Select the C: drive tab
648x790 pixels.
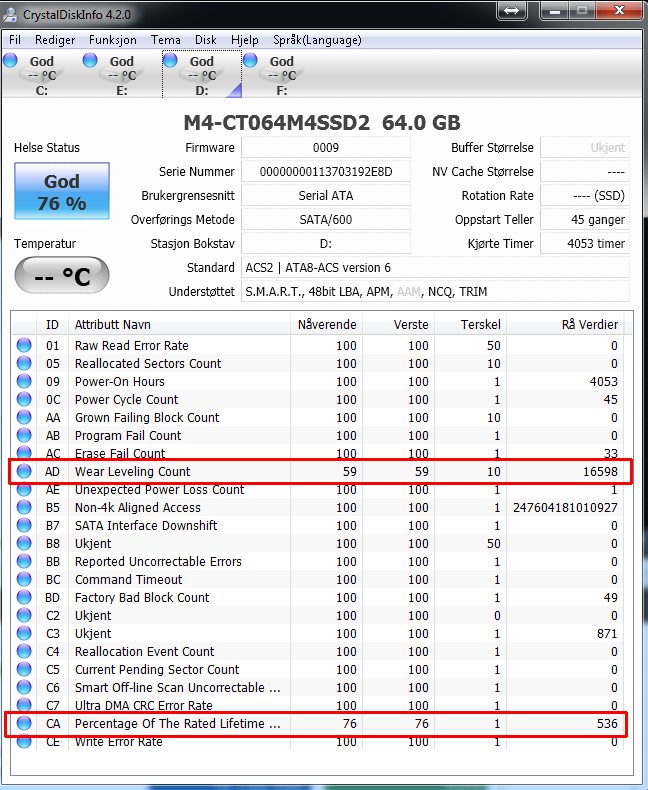click(x=41, y=75)
